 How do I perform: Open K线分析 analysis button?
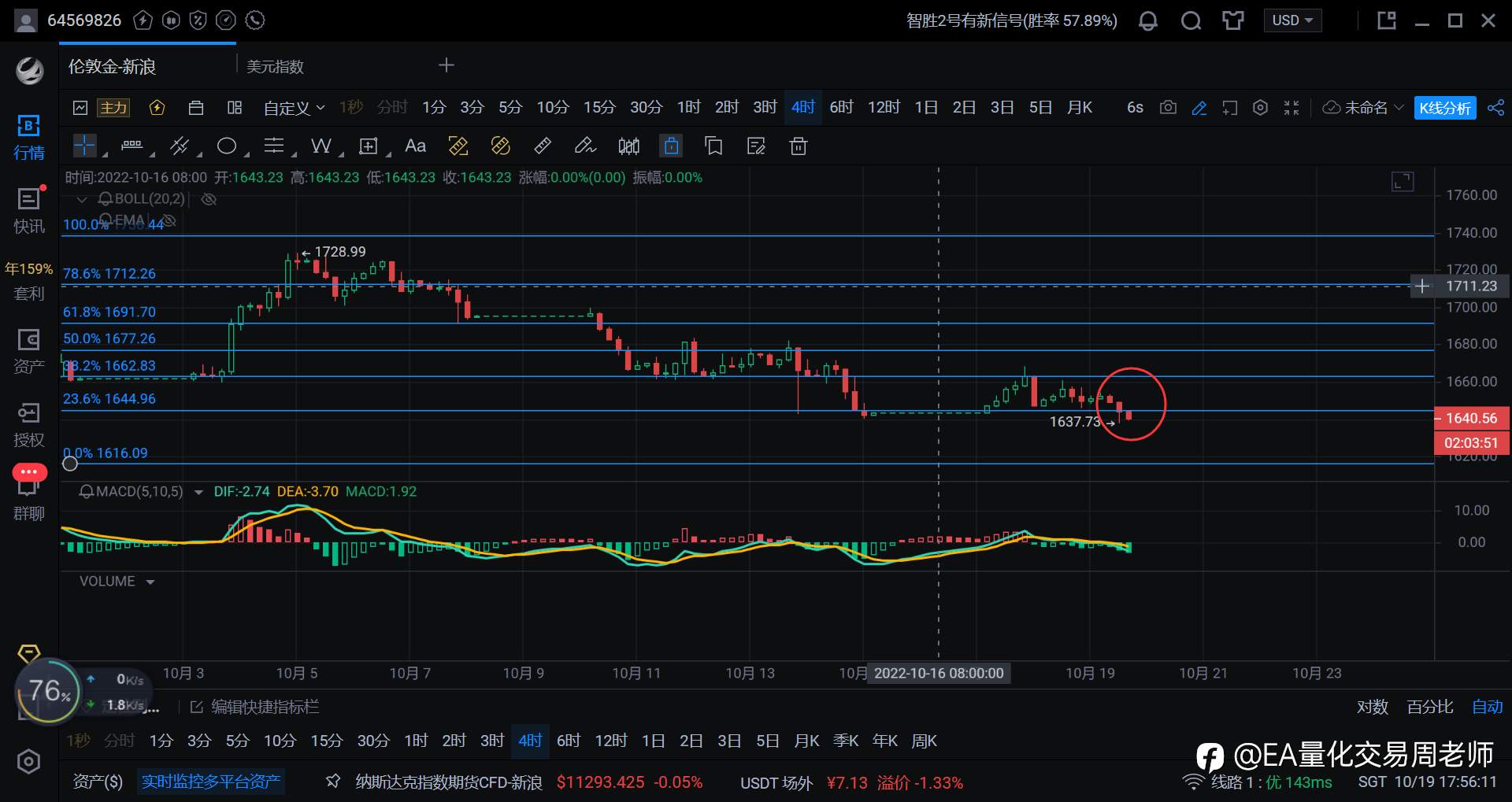[x=1445, y=109]
